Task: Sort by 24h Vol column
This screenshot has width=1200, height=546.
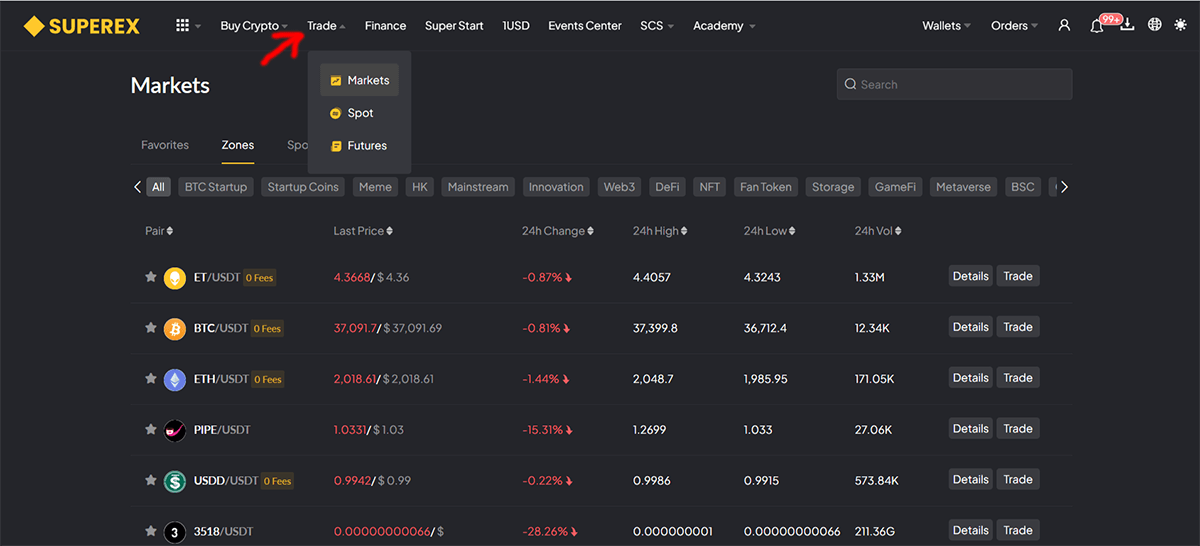Action: point(878,231)
